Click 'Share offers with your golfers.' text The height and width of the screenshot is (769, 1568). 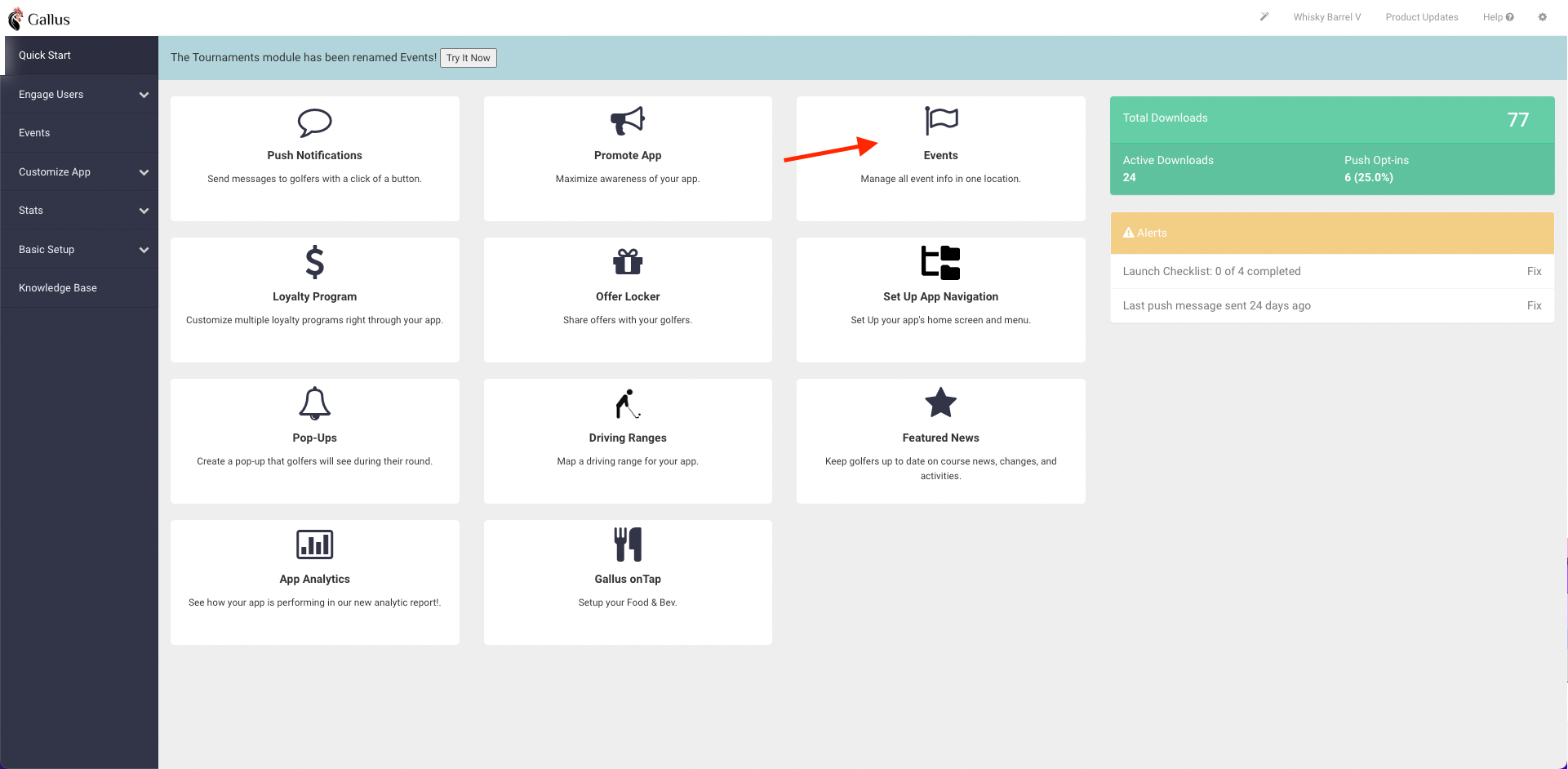[628, 320]
